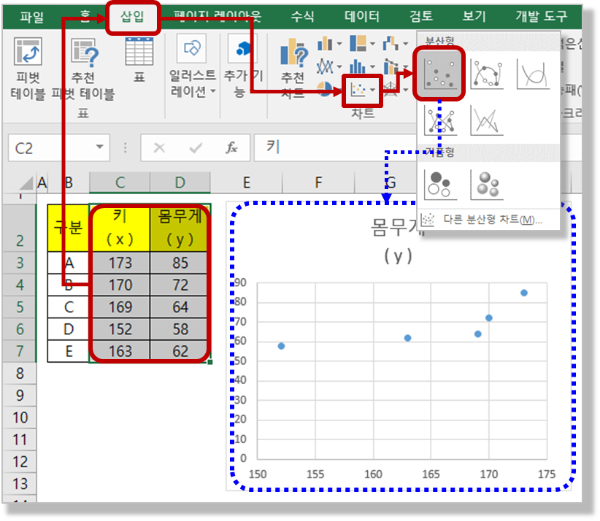Confirm the formula bar entry (check)

(x=196, y=148)
